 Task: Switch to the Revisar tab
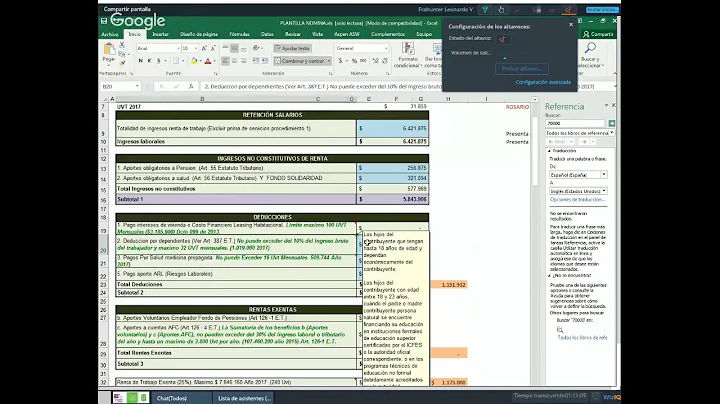point(293,34)
